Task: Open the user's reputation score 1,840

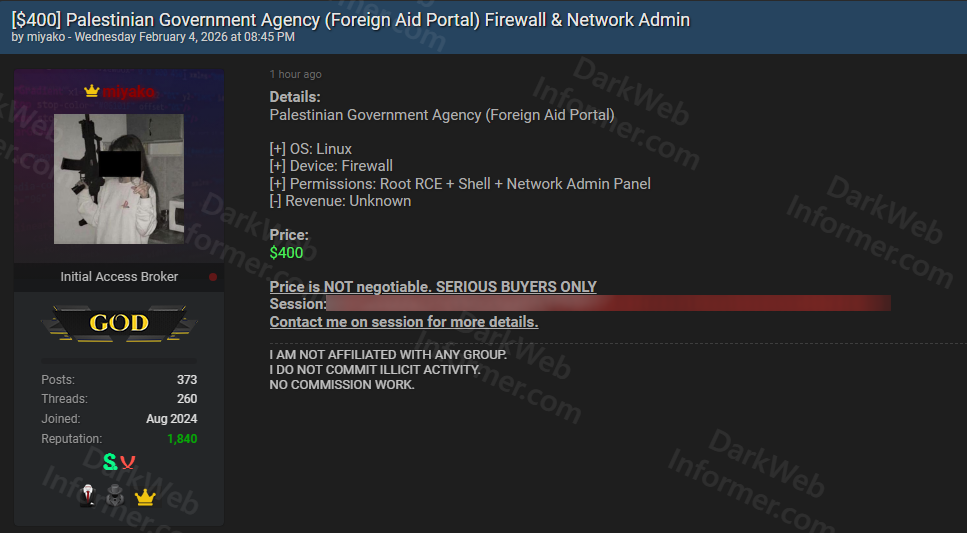Action: [x=181, y=439]
